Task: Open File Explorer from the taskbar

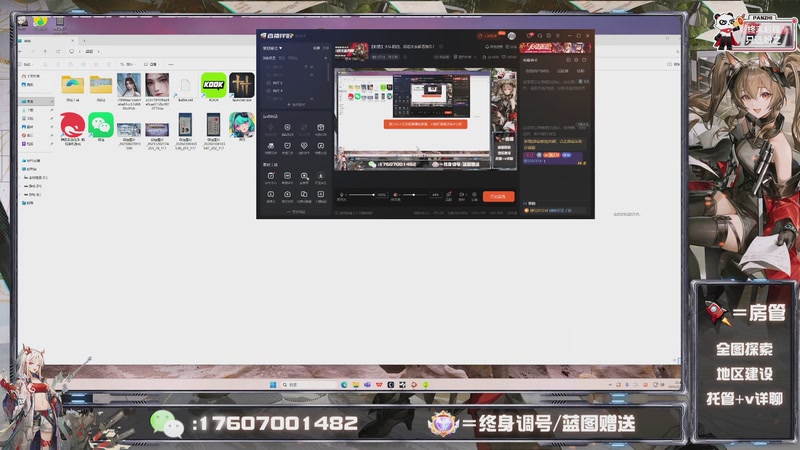Action: pos(356,384)
